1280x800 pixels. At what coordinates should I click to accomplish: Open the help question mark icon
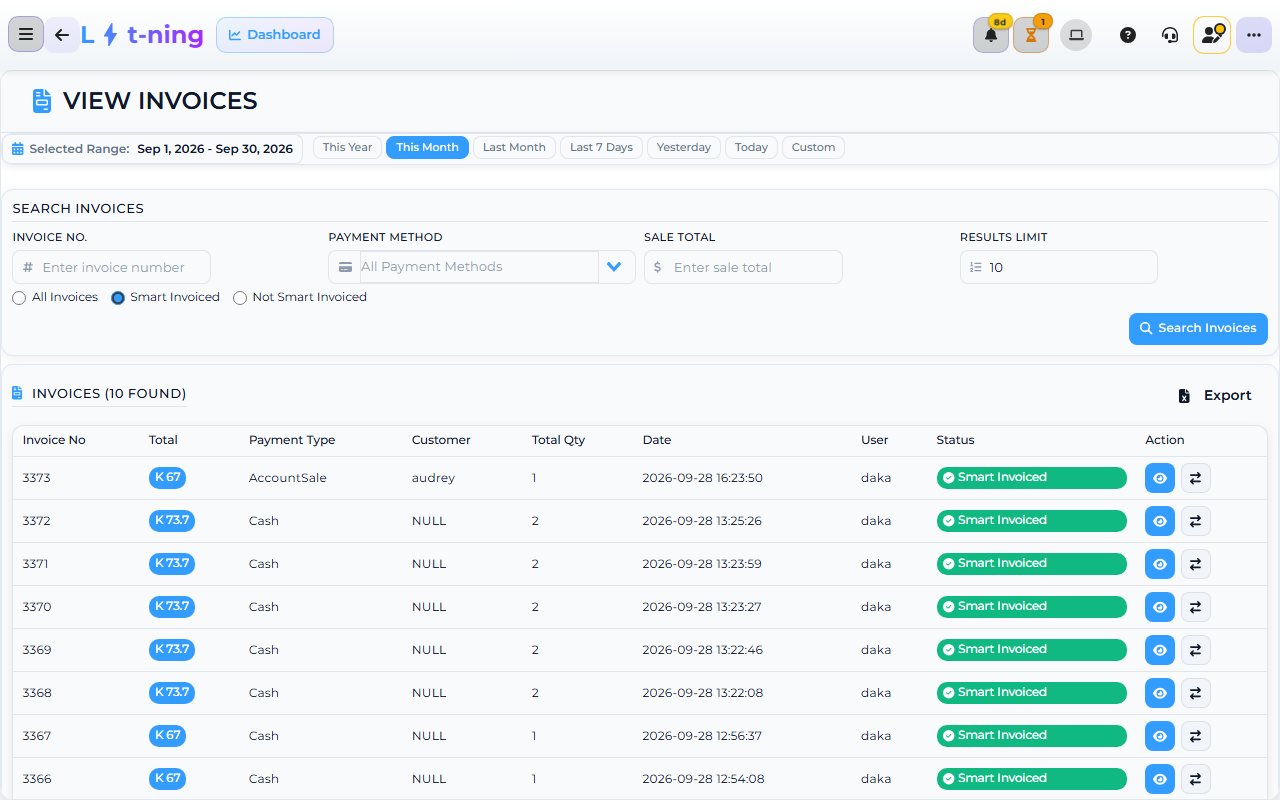click(x=1128, y=35)
